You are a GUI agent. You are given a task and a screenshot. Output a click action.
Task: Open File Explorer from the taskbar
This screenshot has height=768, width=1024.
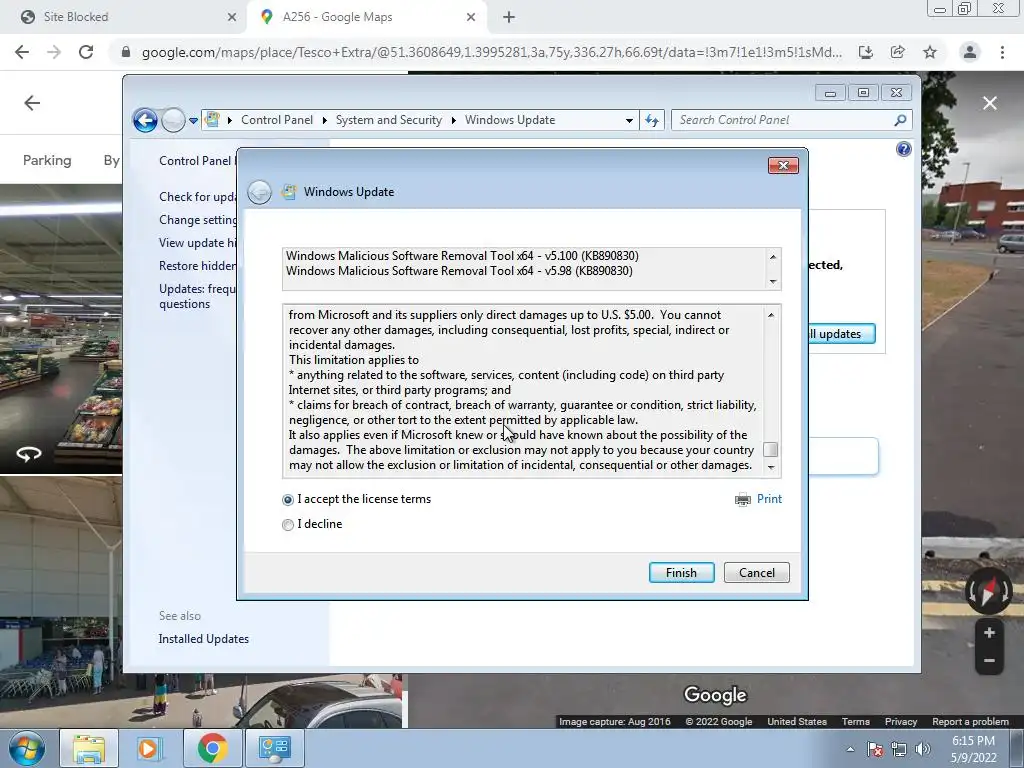[89, 748]
